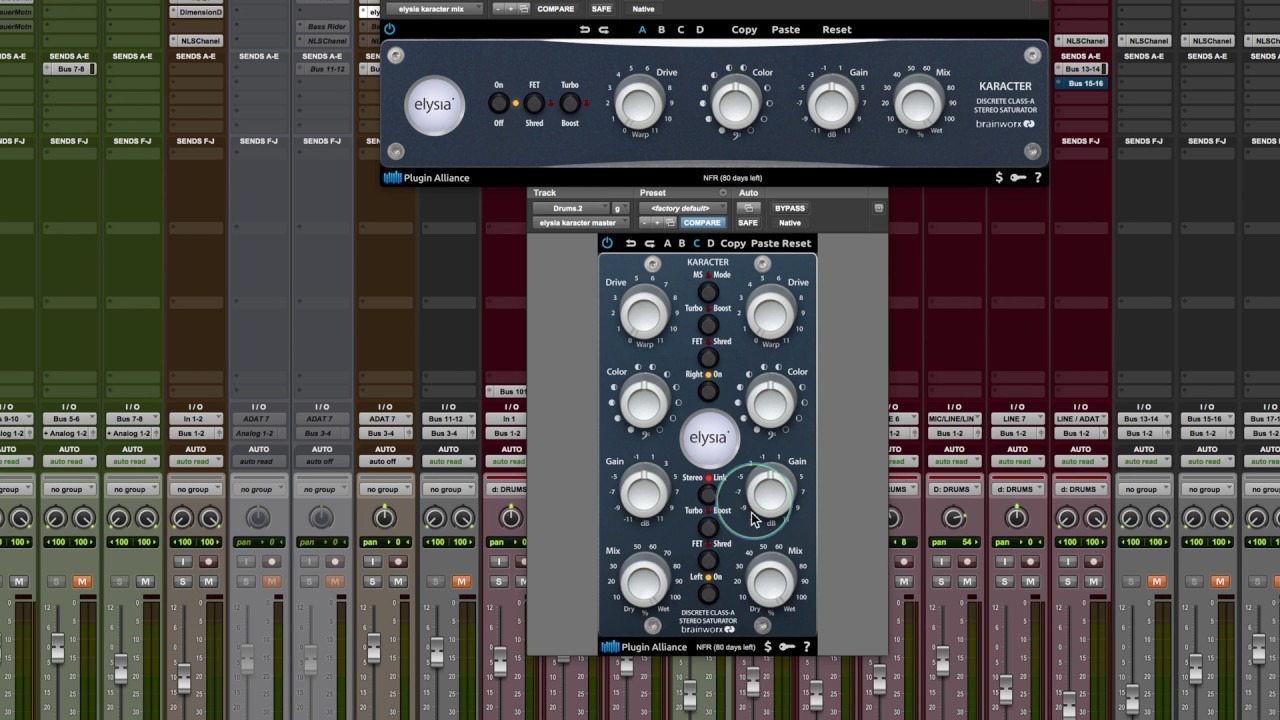1280x720 pixels.
Task: Select preset slot D in mix plugin
Action: (700, 30)
